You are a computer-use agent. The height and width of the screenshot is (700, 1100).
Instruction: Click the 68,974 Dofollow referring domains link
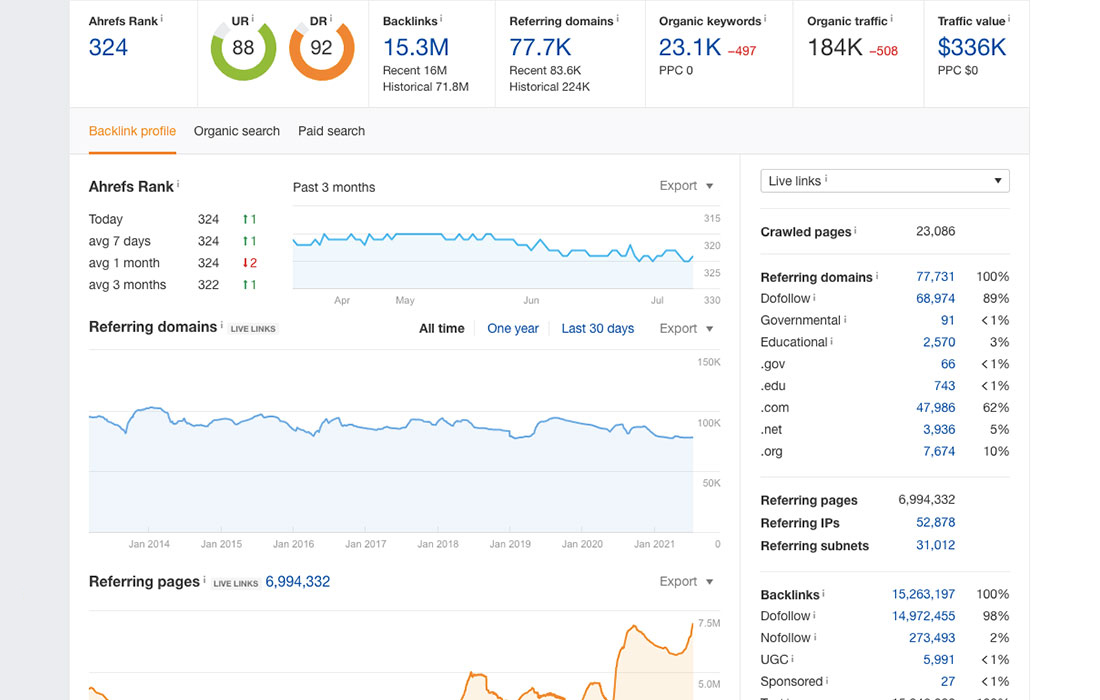(935, 298)
